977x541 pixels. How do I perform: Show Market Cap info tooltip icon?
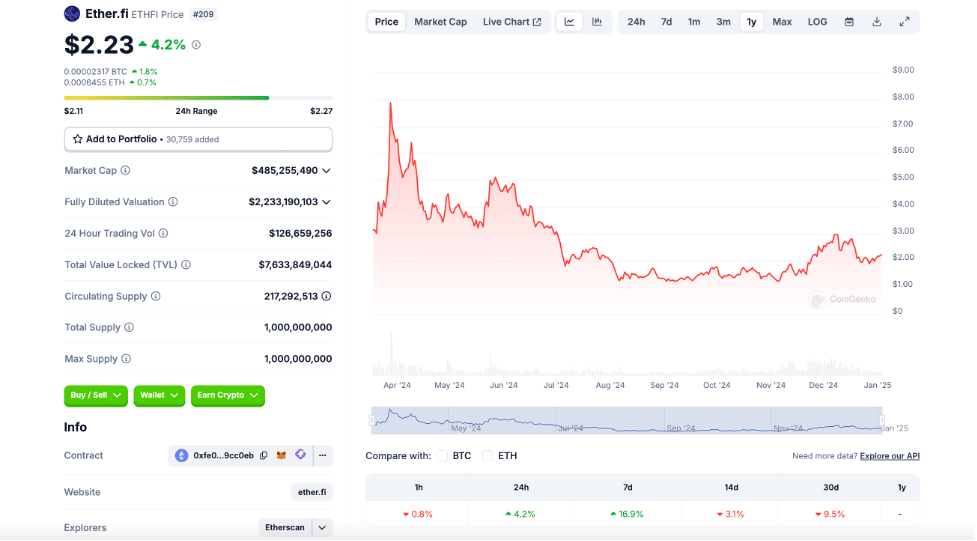click(x=125, y=170)
